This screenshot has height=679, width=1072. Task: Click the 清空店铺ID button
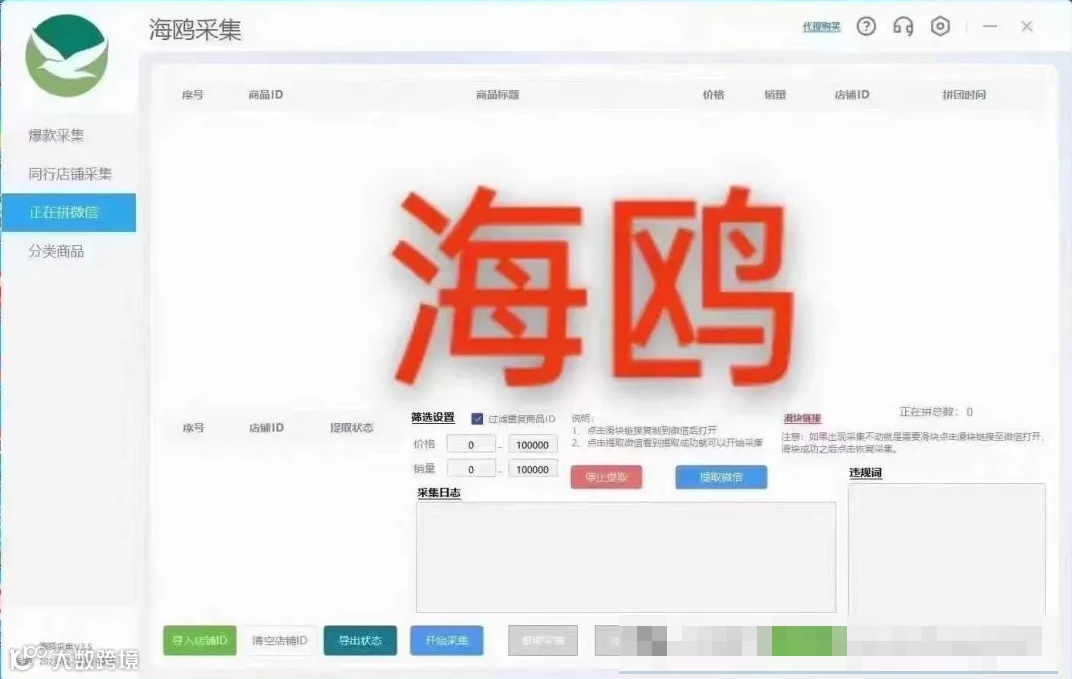click(280, 641)
